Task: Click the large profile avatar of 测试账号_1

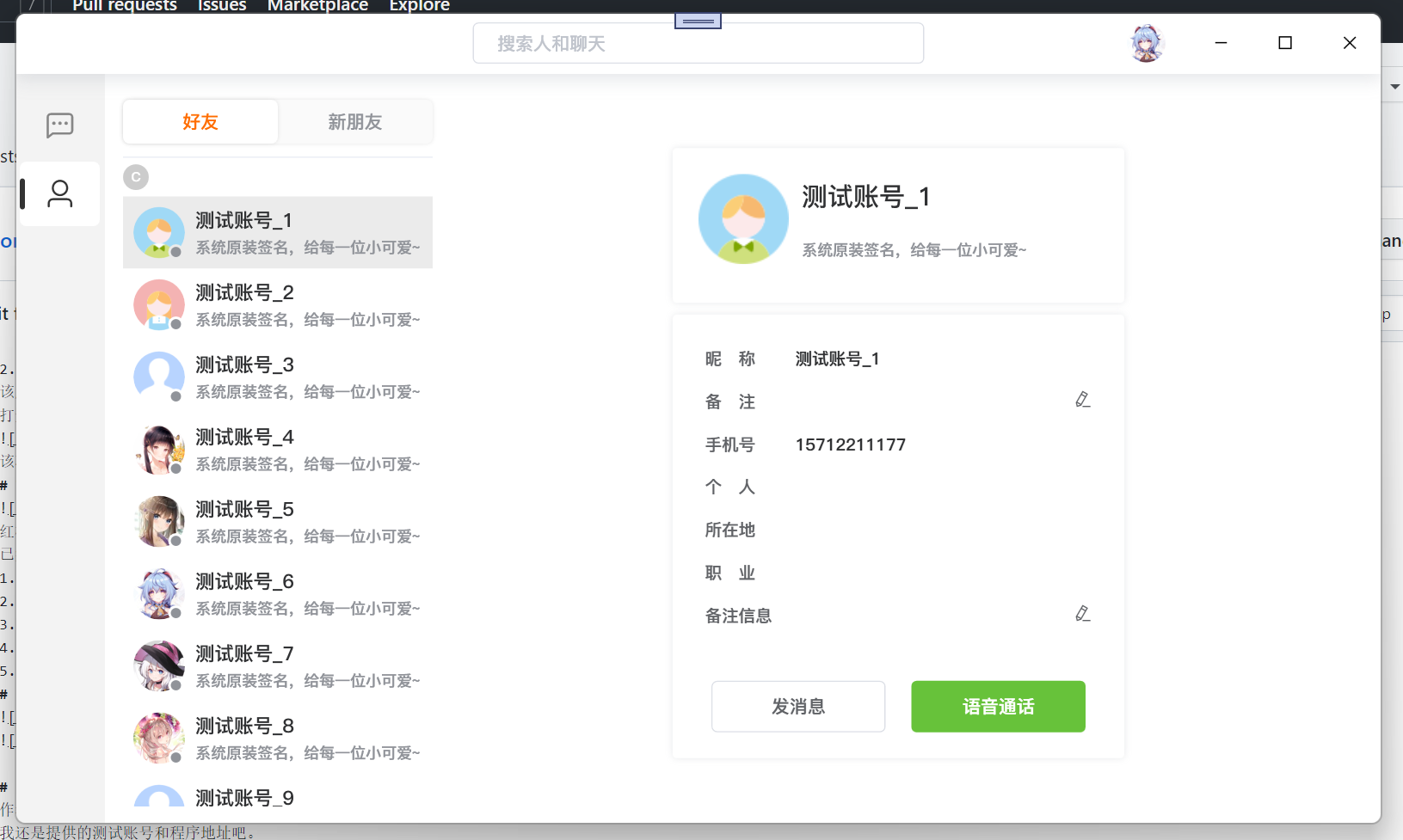Action: (x=743, y=219)
